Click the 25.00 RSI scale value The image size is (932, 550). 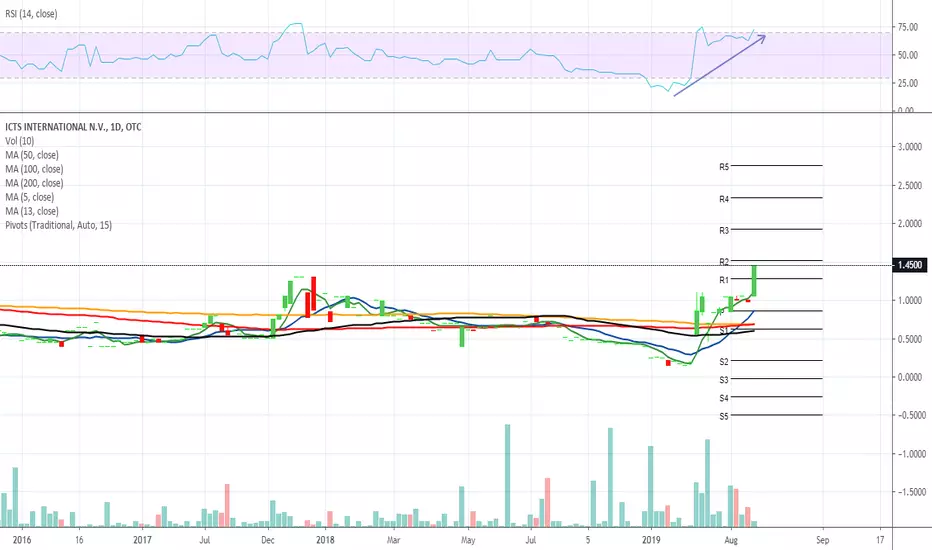(x=908, y=83)
